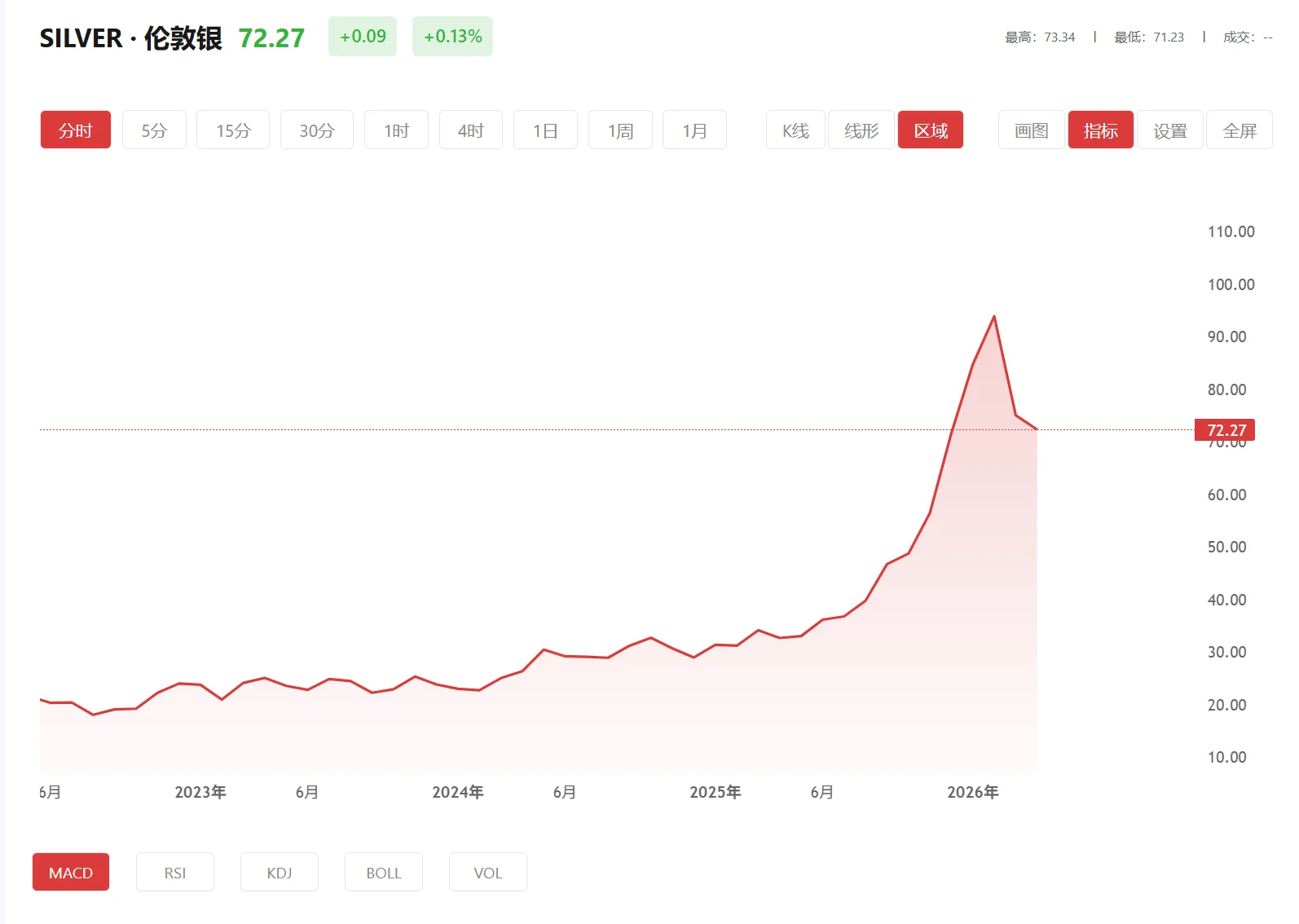Switch to the 1周 weekly view
1299x924 pixels.
[x=620, y=130]
